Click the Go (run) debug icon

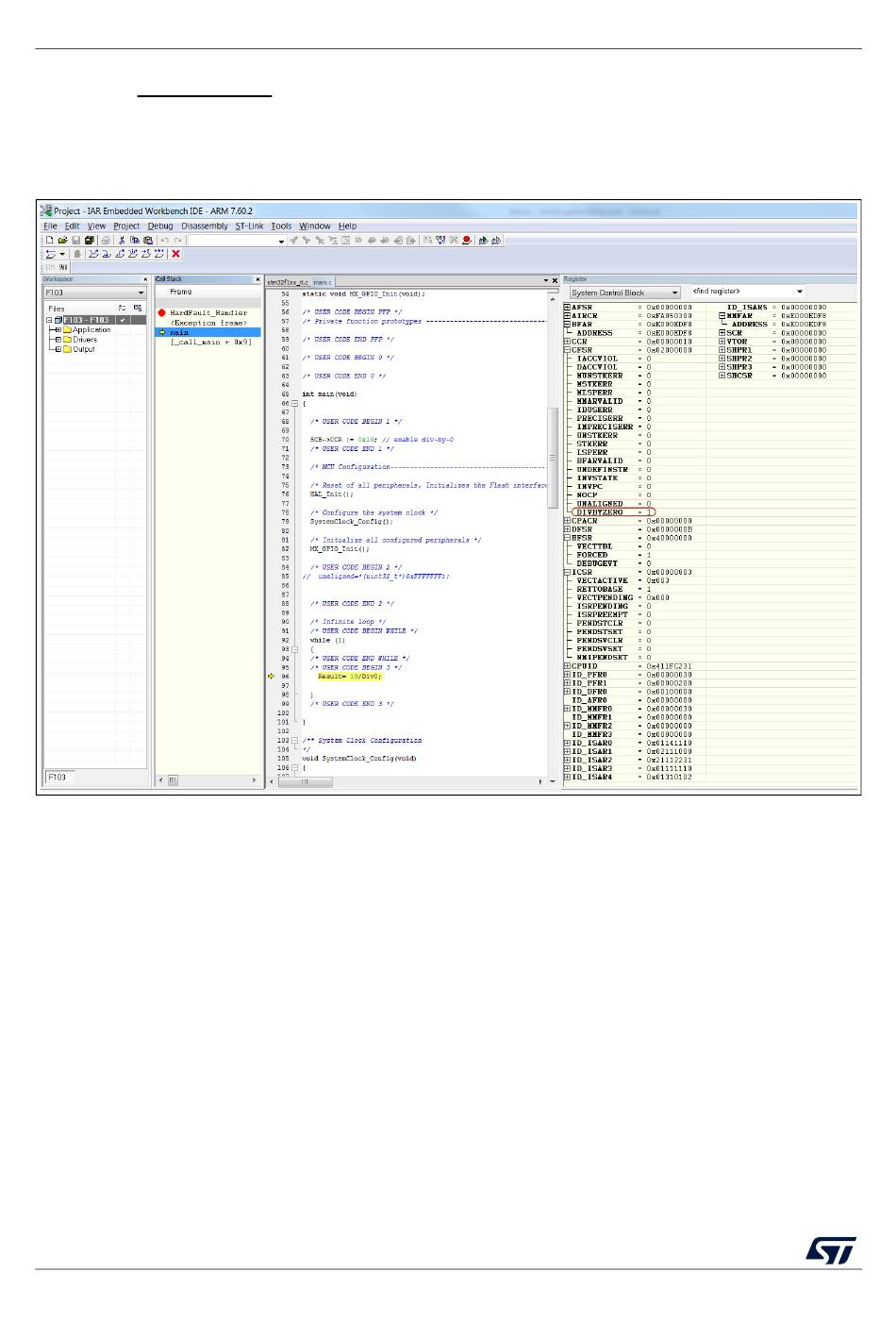coord(159,254)
